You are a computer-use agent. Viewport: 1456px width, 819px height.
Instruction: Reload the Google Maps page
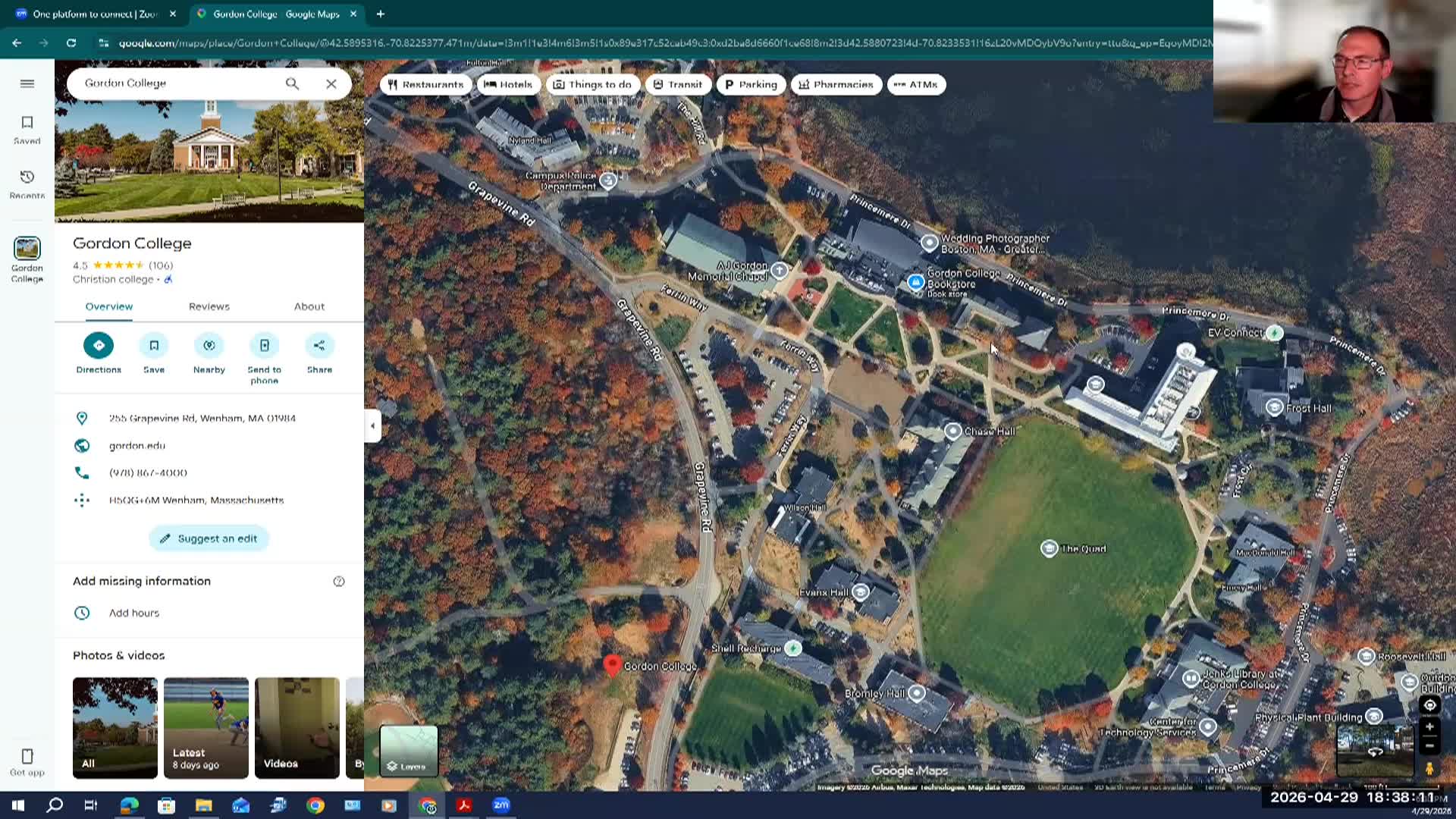point(71,43)
